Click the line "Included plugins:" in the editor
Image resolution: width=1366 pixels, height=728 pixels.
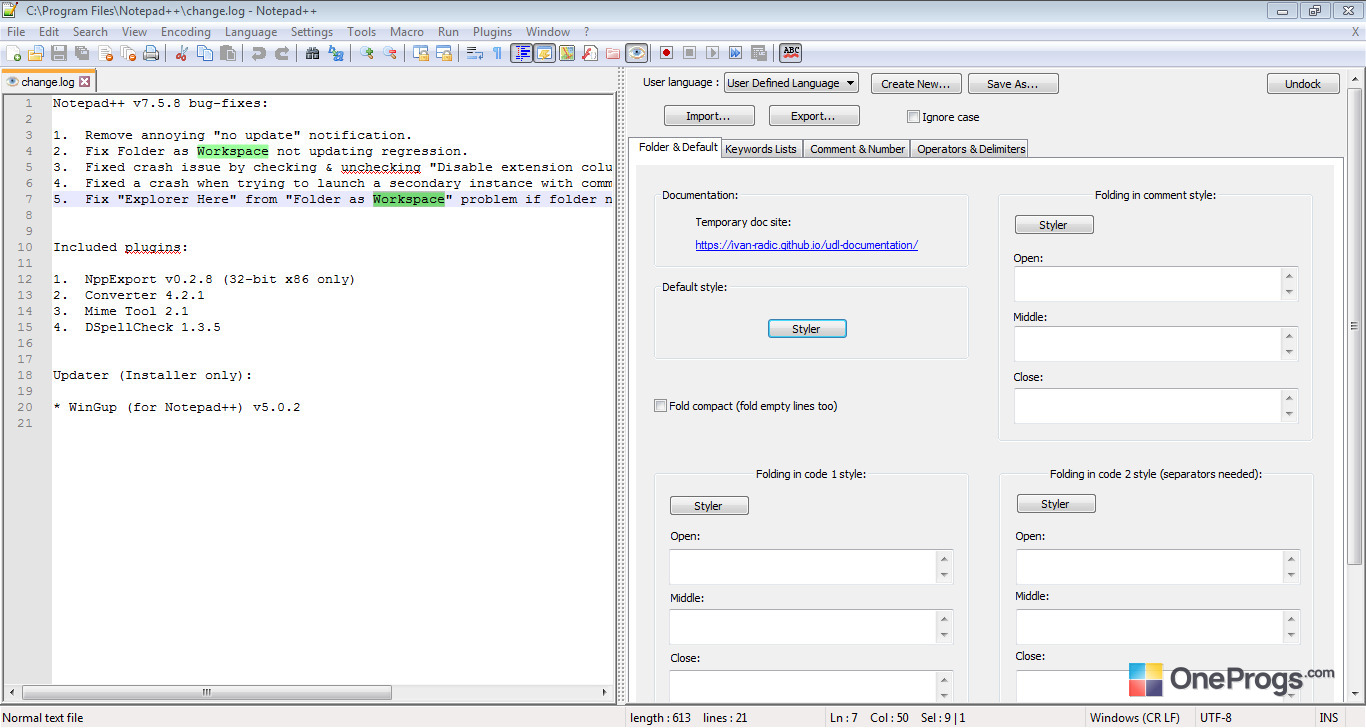(x=120, y=247)
